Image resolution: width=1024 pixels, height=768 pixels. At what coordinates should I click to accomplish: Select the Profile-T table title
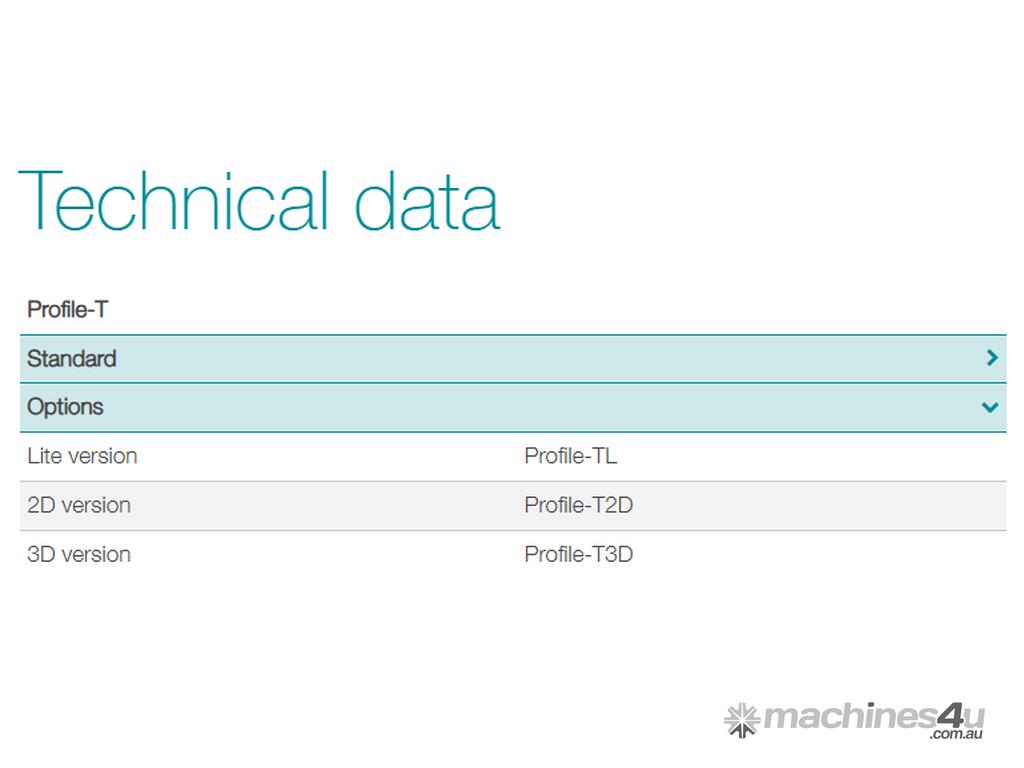click(67, 310)
